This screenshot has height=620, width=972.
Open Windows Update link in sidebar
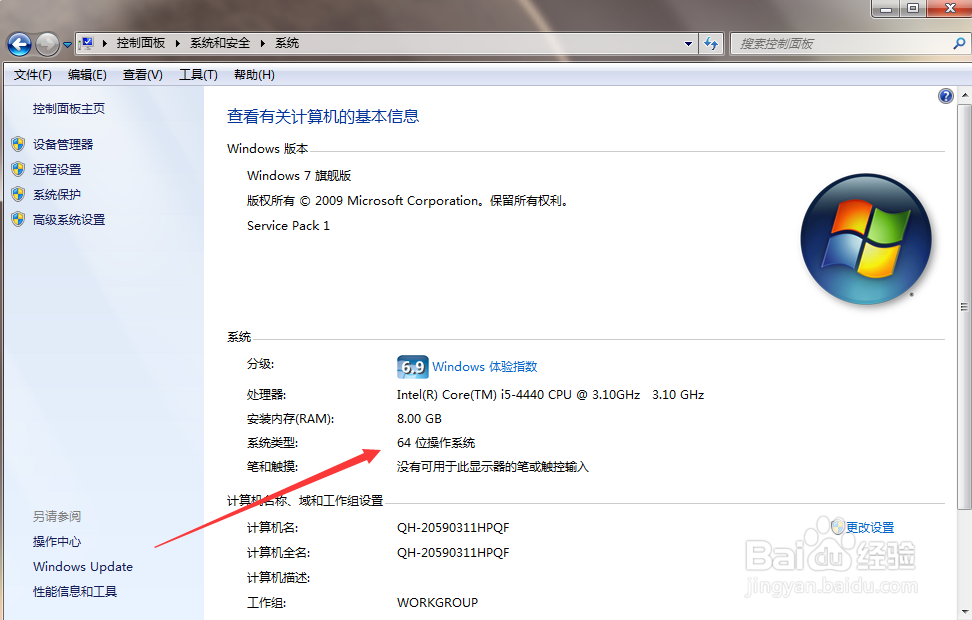point(83,567)
